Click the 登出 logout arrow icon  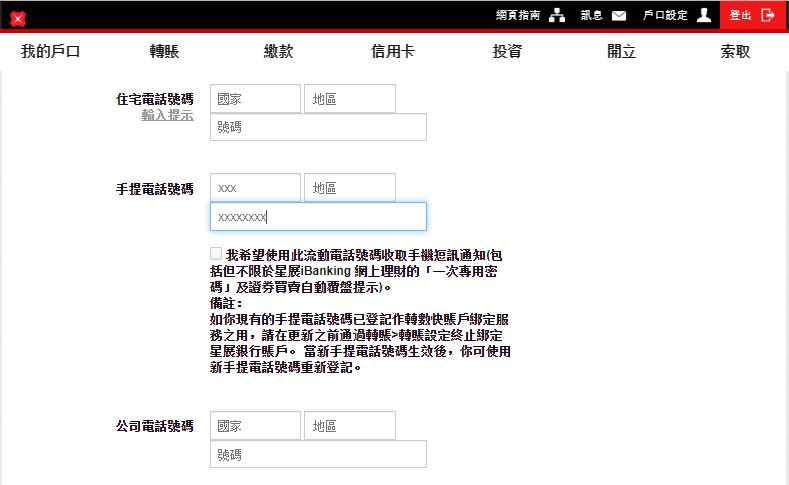tap(768, 15)
